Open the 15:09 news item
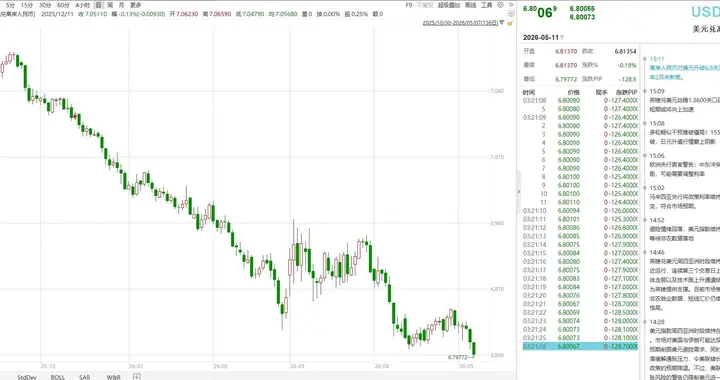The height and width of the screenshot is (380, 720). coord(684,105)
